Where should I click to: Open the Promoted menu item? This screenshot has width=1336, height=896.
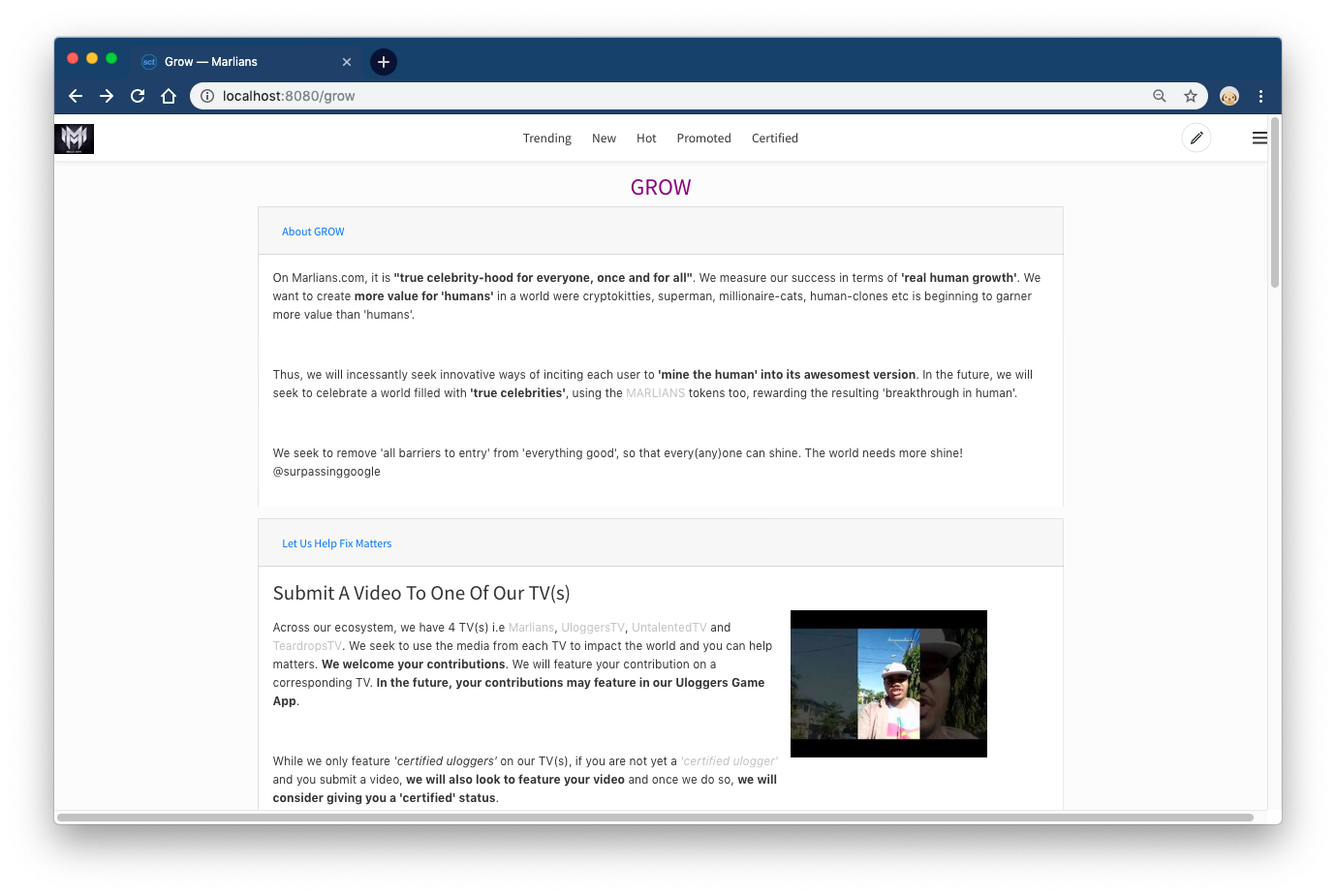704,139
